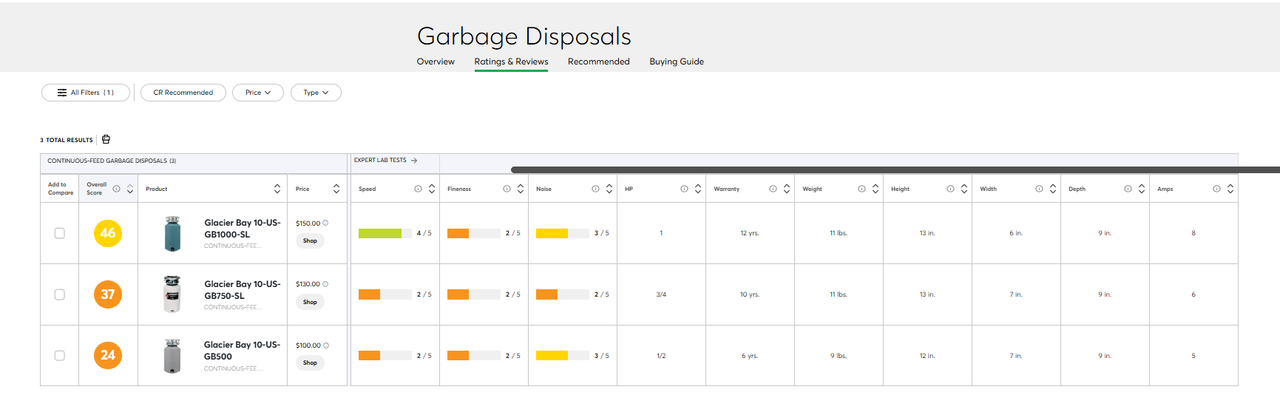Check compare box for Glacier Bay 10-US-GB750-SL

point(59,294)
